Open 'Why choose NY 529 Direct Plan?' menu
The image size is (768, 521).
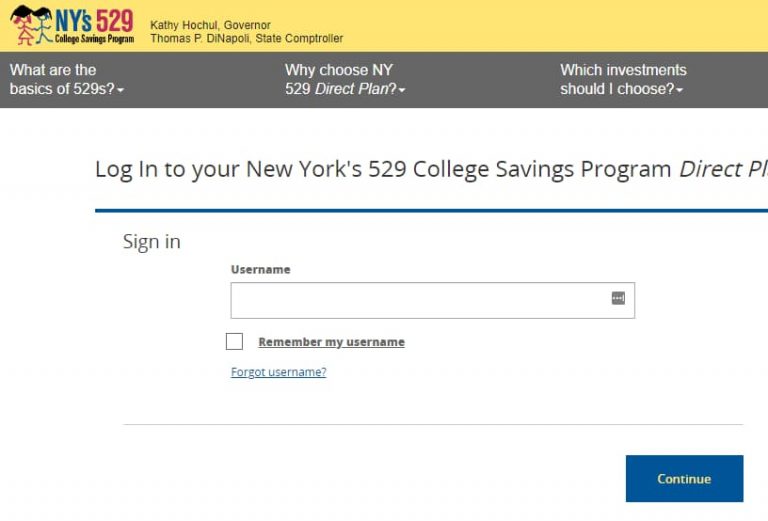point(344,80)
